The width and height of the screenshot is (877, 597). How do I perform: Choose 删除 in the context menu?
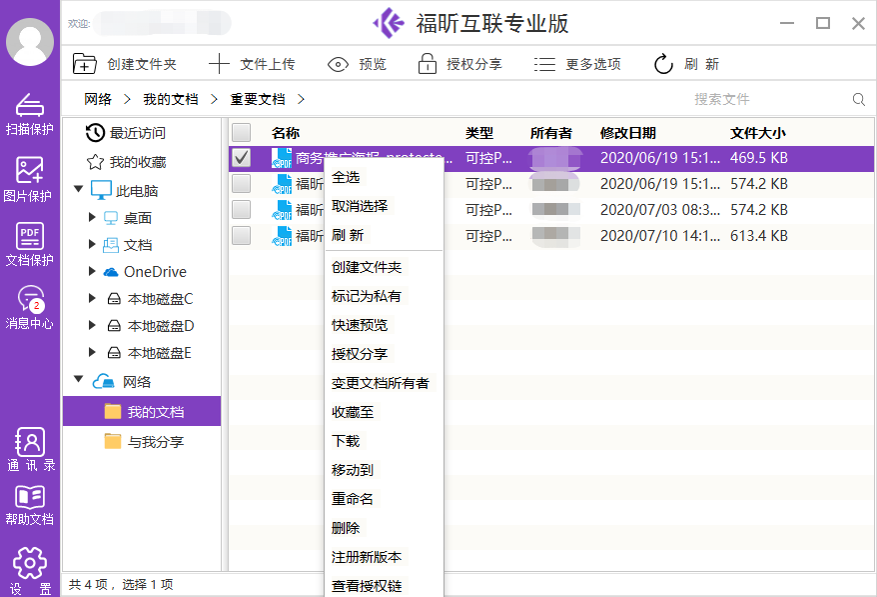click(x=346, y=528)
